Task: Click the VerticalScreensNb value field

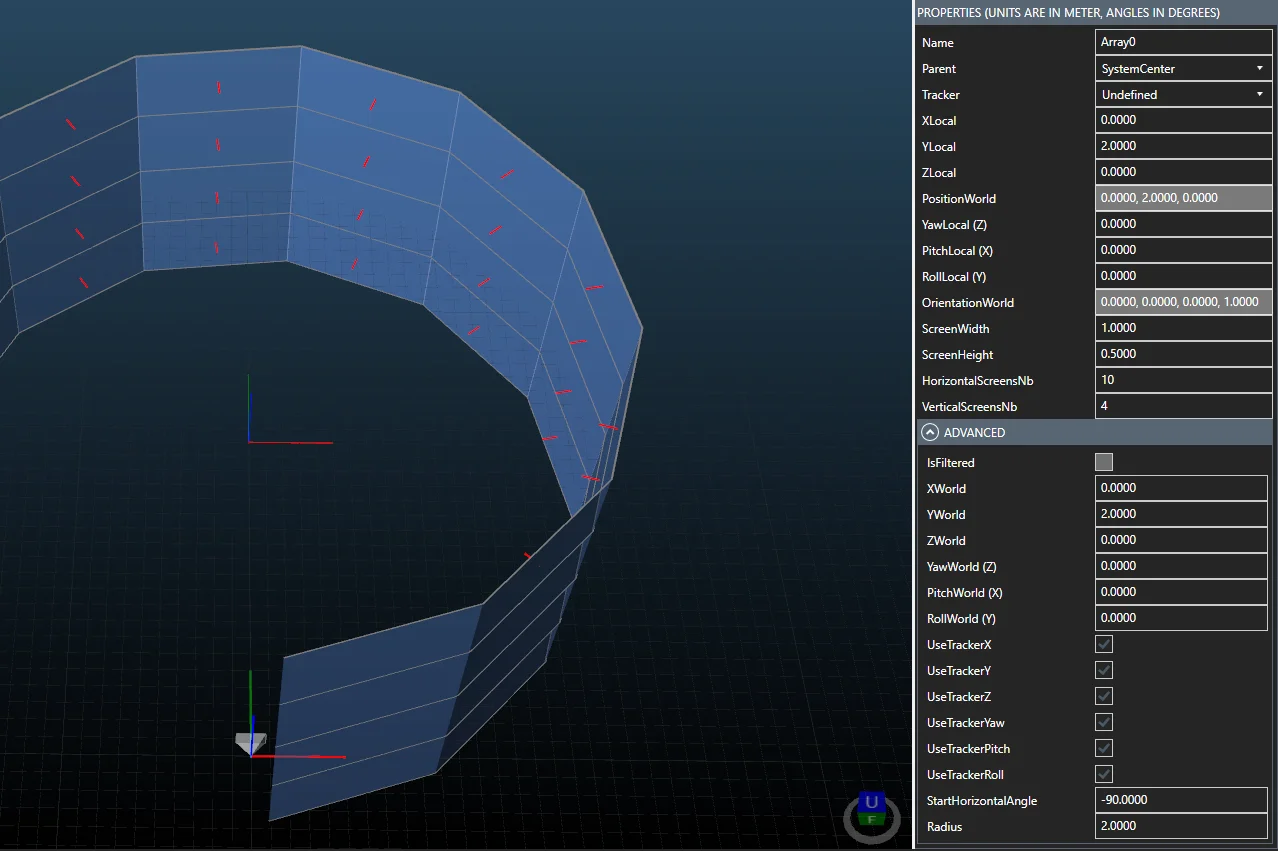Action: tap(1184, 407)
